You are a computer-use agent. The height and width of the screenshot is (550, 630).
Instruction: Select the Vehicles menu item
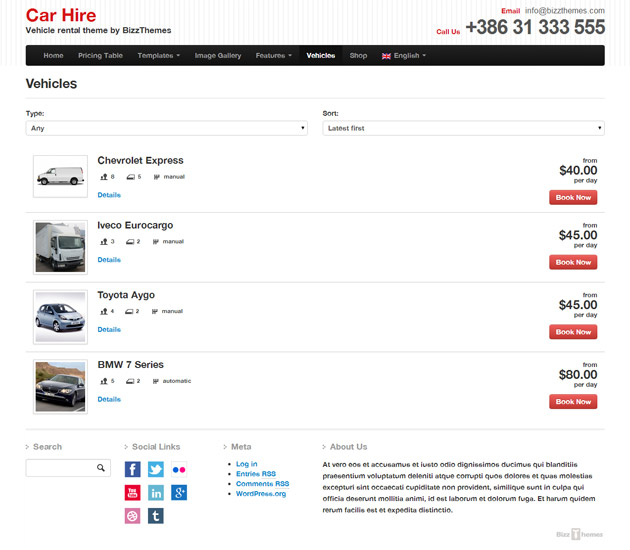coord(321,55)
